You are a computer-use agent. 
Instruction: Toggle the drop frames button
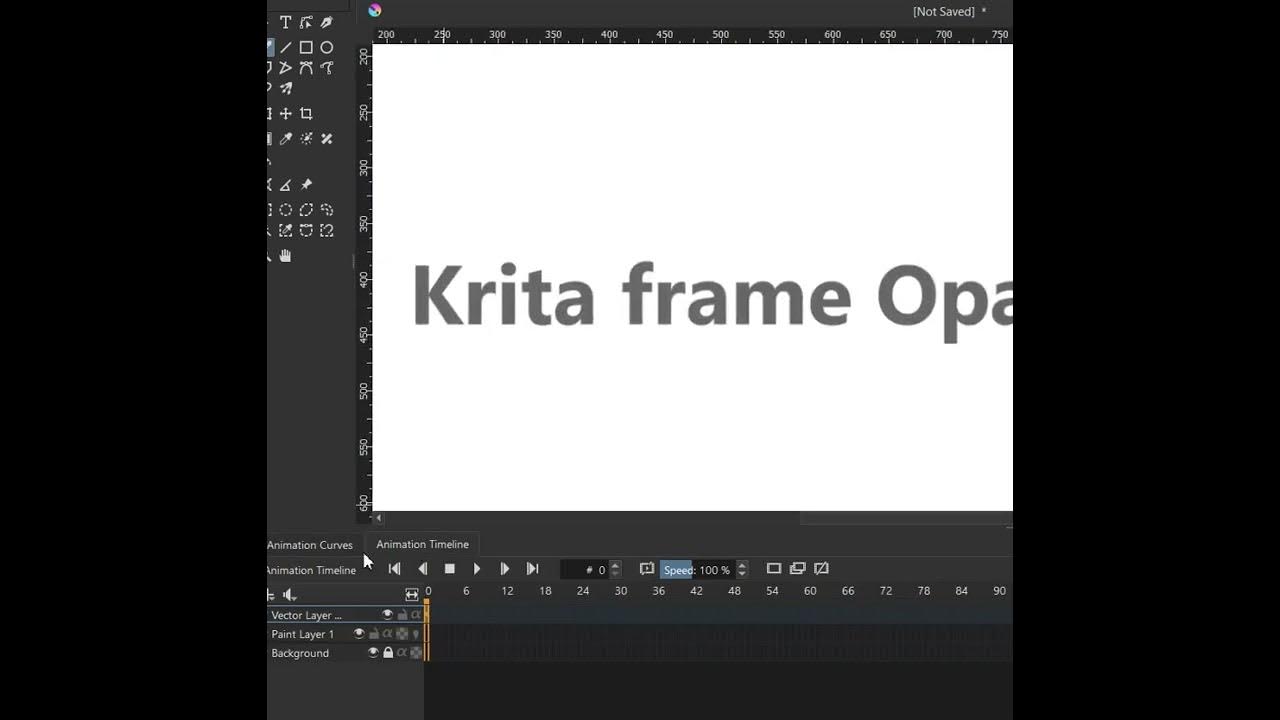[x=647, y=569]
